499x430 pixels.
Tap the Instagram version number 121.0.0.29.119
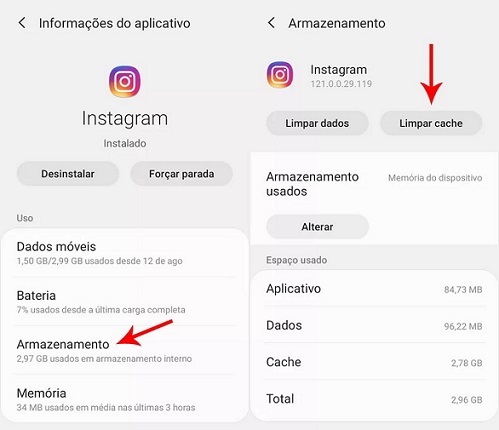(341, 84)
